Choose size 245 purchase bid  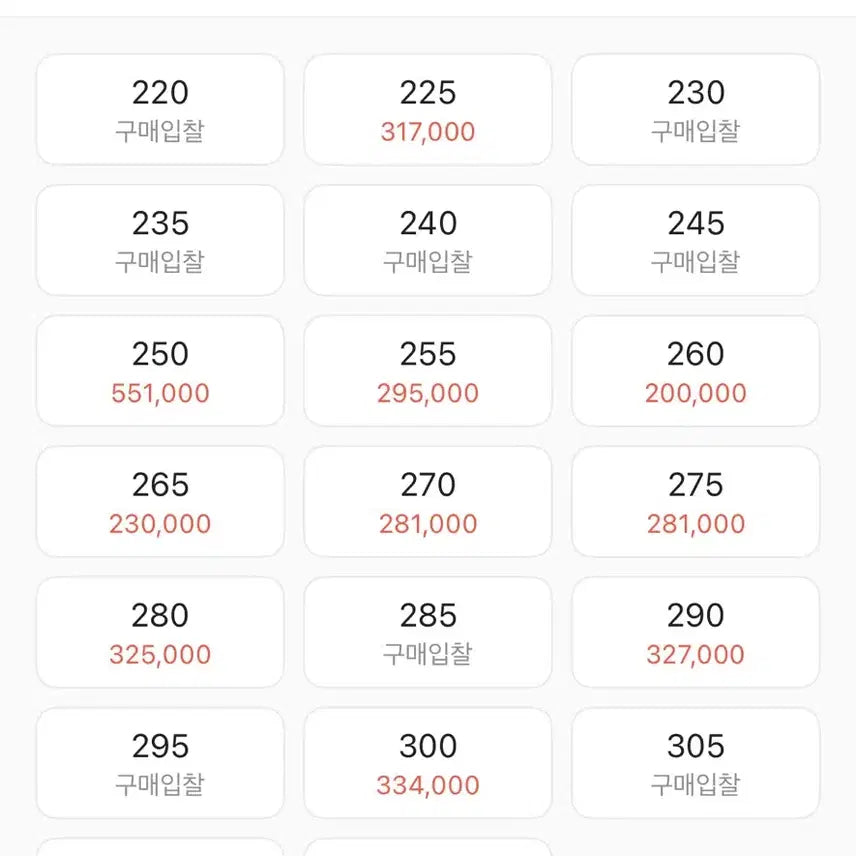pyautogui.click(x=696, y=240)
